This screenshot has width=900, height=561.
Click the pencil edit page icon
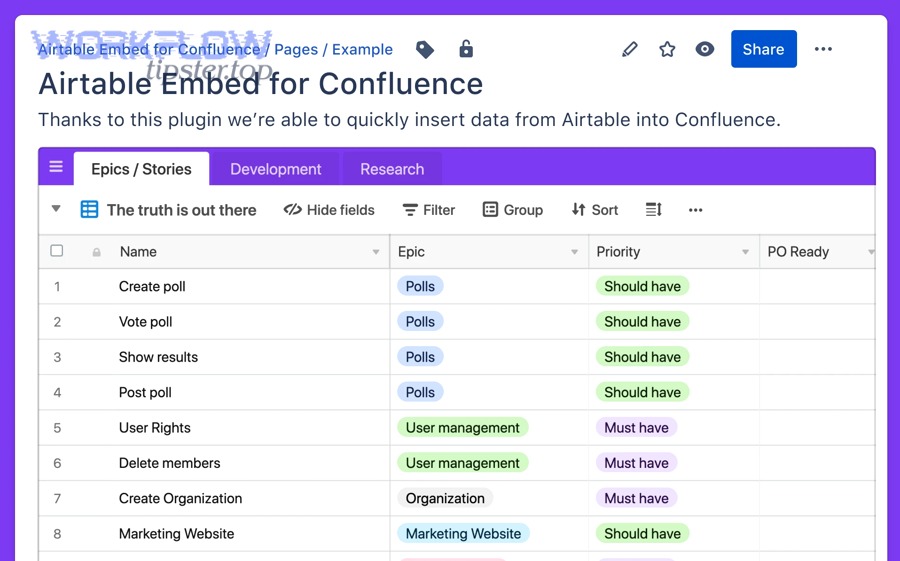(629, 49)
